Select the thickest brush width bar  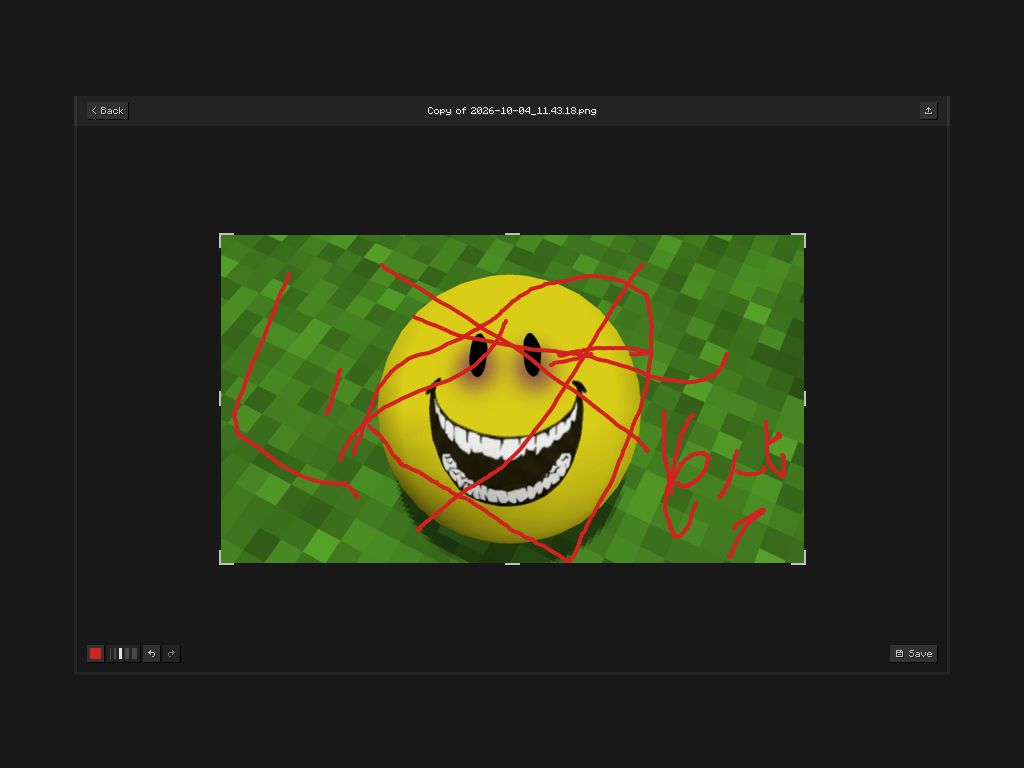(x=135, y=654)
